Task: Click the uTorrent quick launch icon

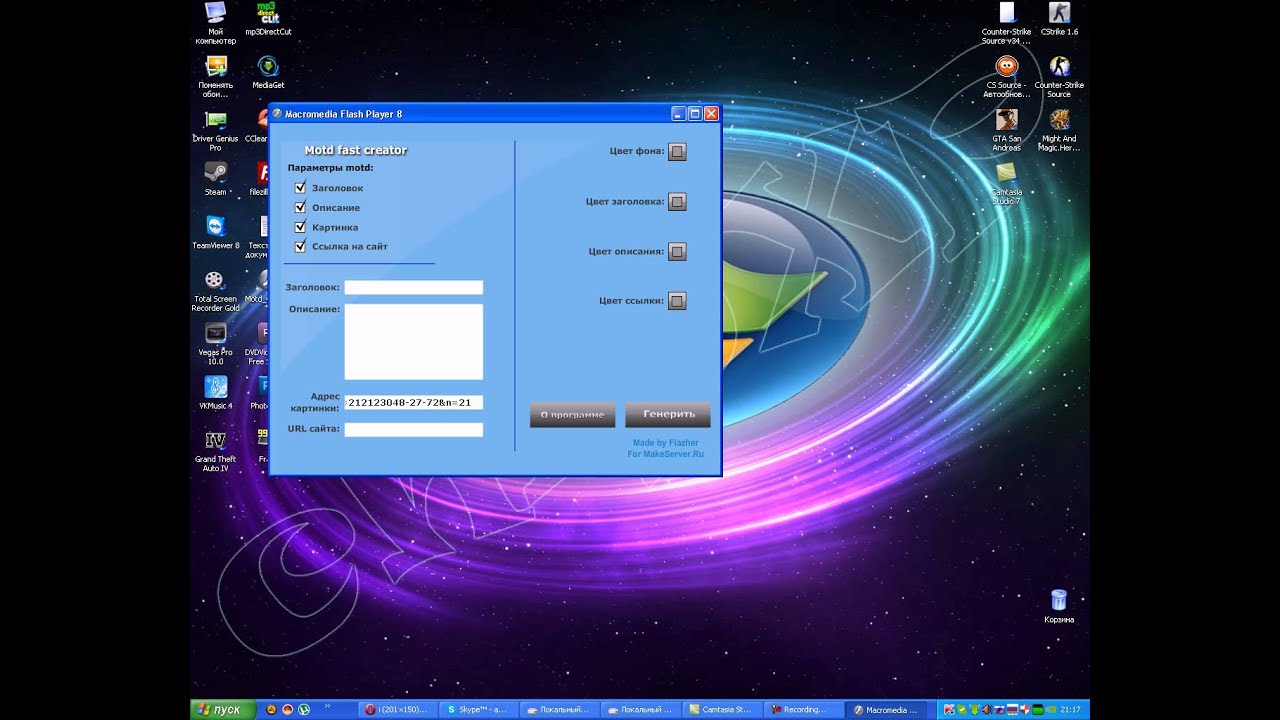Action: click(x=304, y=709)
